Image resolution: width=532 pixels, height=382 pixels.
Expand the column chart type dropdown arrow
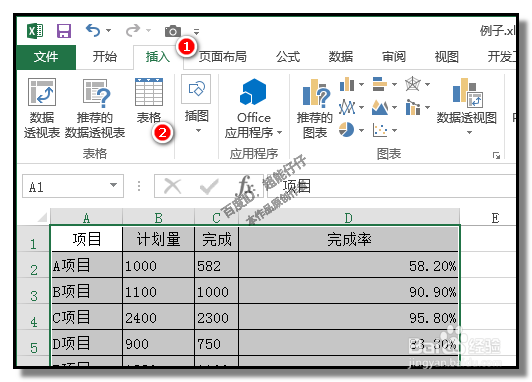[x=361, y=84]
